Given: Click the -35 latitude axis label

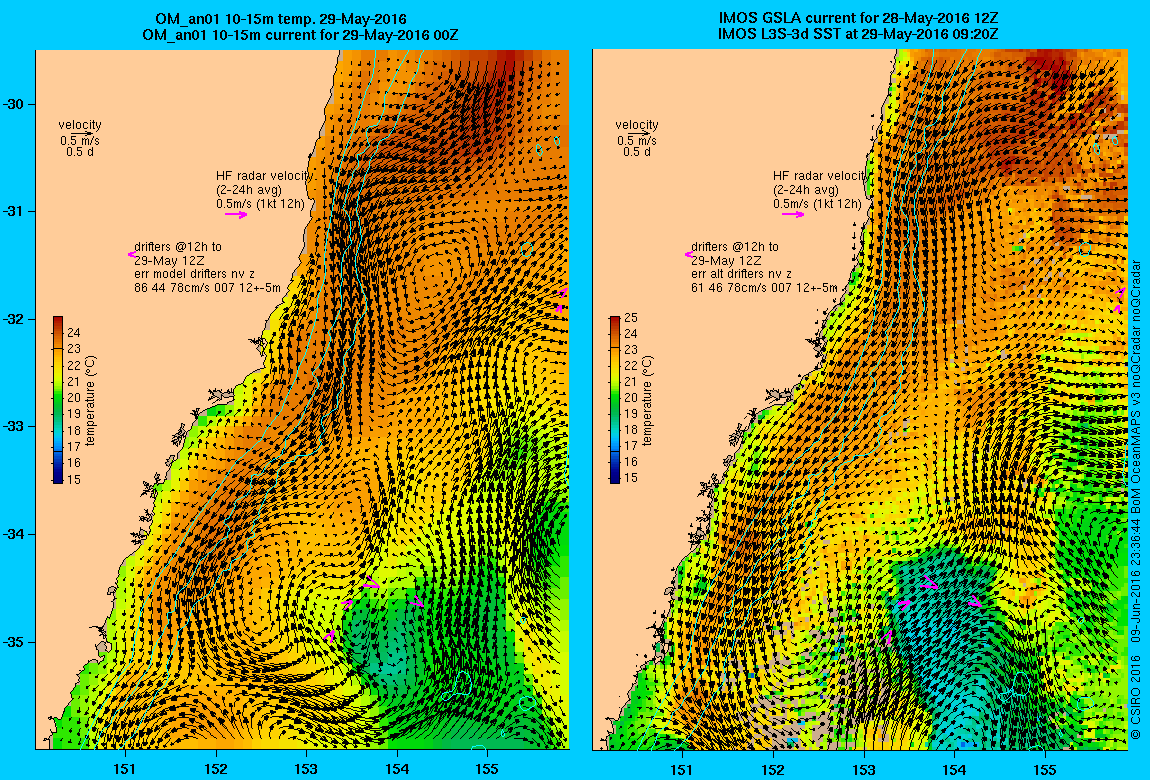Looking at the screenshot, I should (x=14, y=641).
